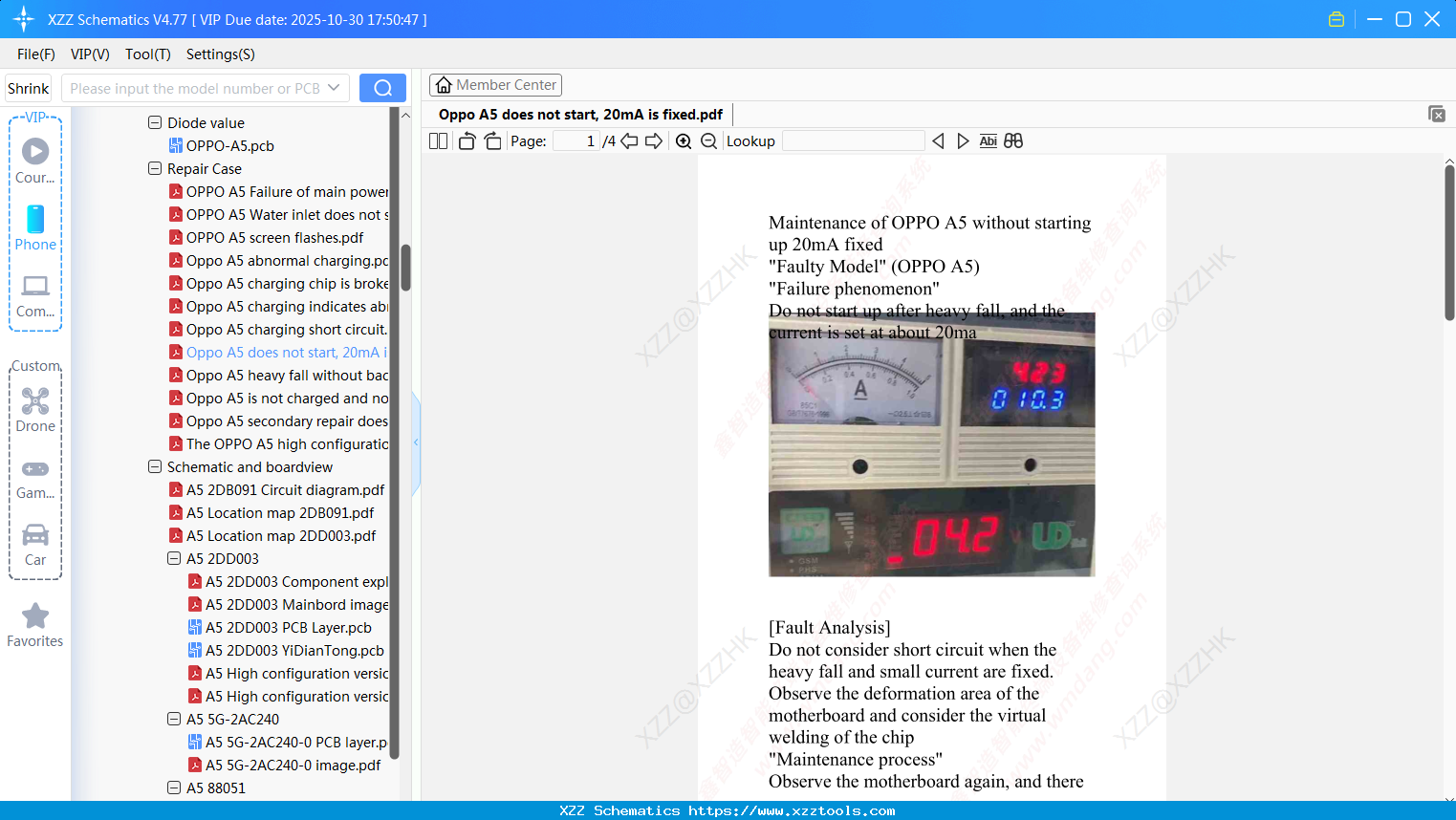Click the tree panel vertical scrollbar thumb
1456x820 pixels.
(405, 268)
